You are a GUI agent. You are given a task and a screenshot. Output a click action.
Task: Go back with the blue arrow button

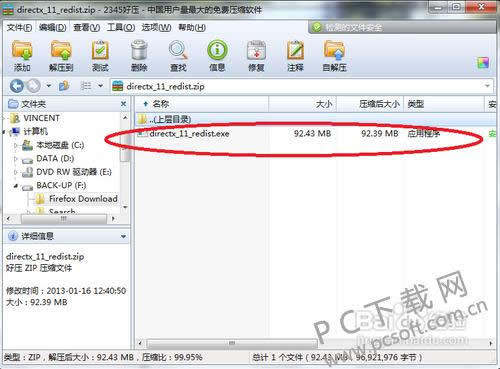pyautogui.click(x=17, y=86)
